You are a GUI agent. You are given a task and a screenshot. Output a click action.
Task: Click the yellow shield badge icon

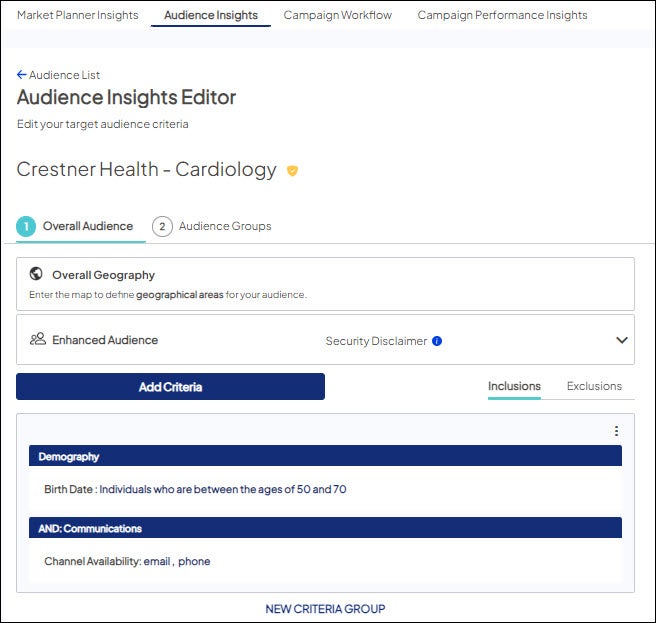coord(292,171)
